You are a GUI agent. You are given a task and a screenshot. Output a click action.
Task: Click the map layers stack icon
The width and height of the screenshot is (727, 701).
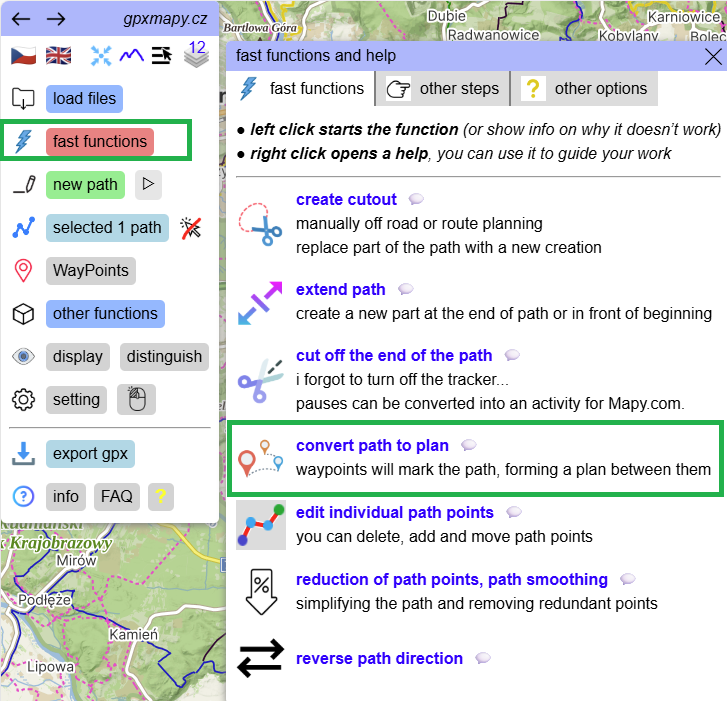click(195, 56)
